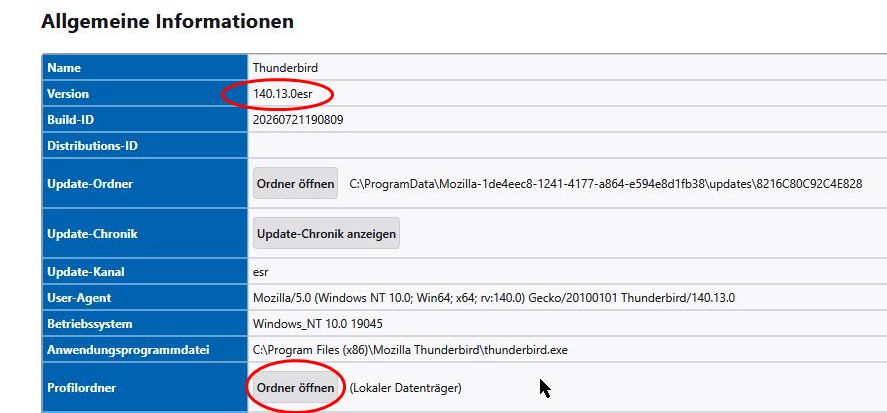Click the Mozilla/5.0 User-Agent string

point(494,298)
